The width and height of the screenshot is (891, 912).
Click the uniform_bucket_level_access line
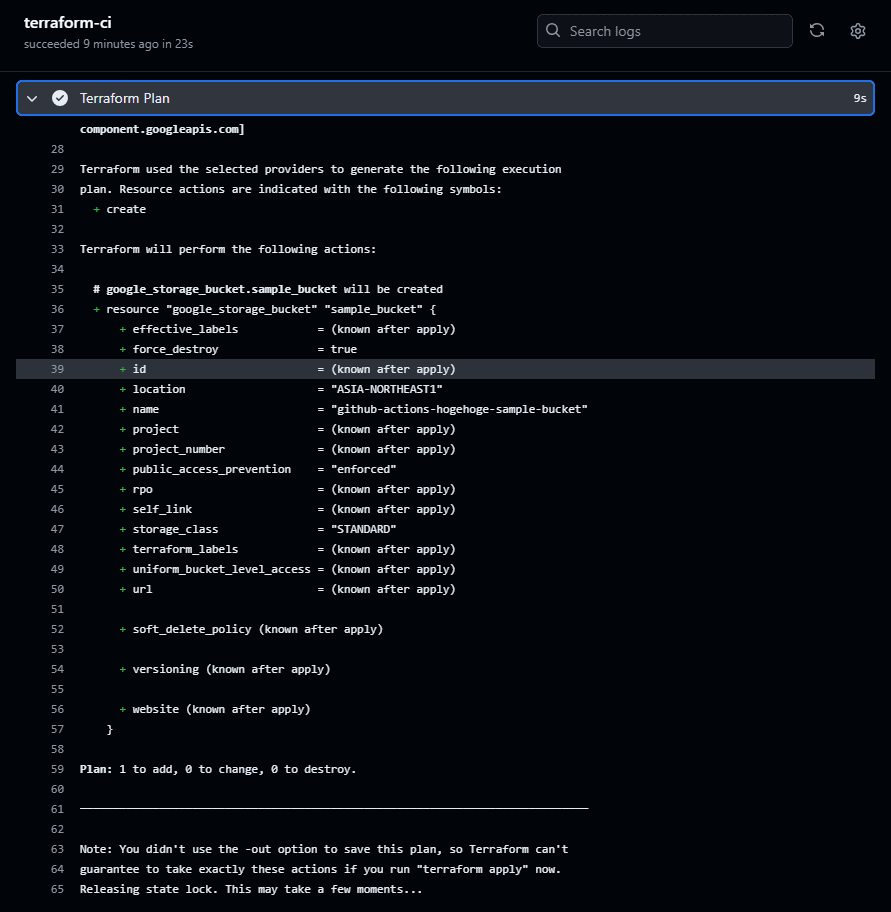(x=287, y=569)
